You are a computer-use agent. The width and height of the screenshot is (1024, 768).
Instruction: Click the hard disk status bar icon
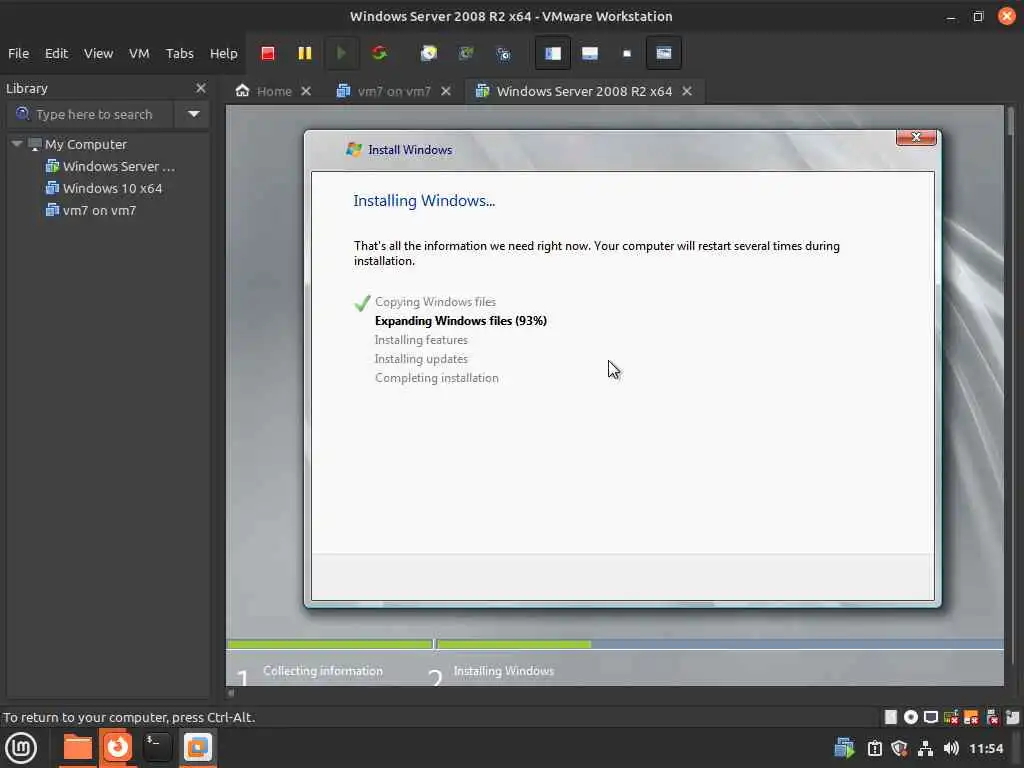point(891,717)
